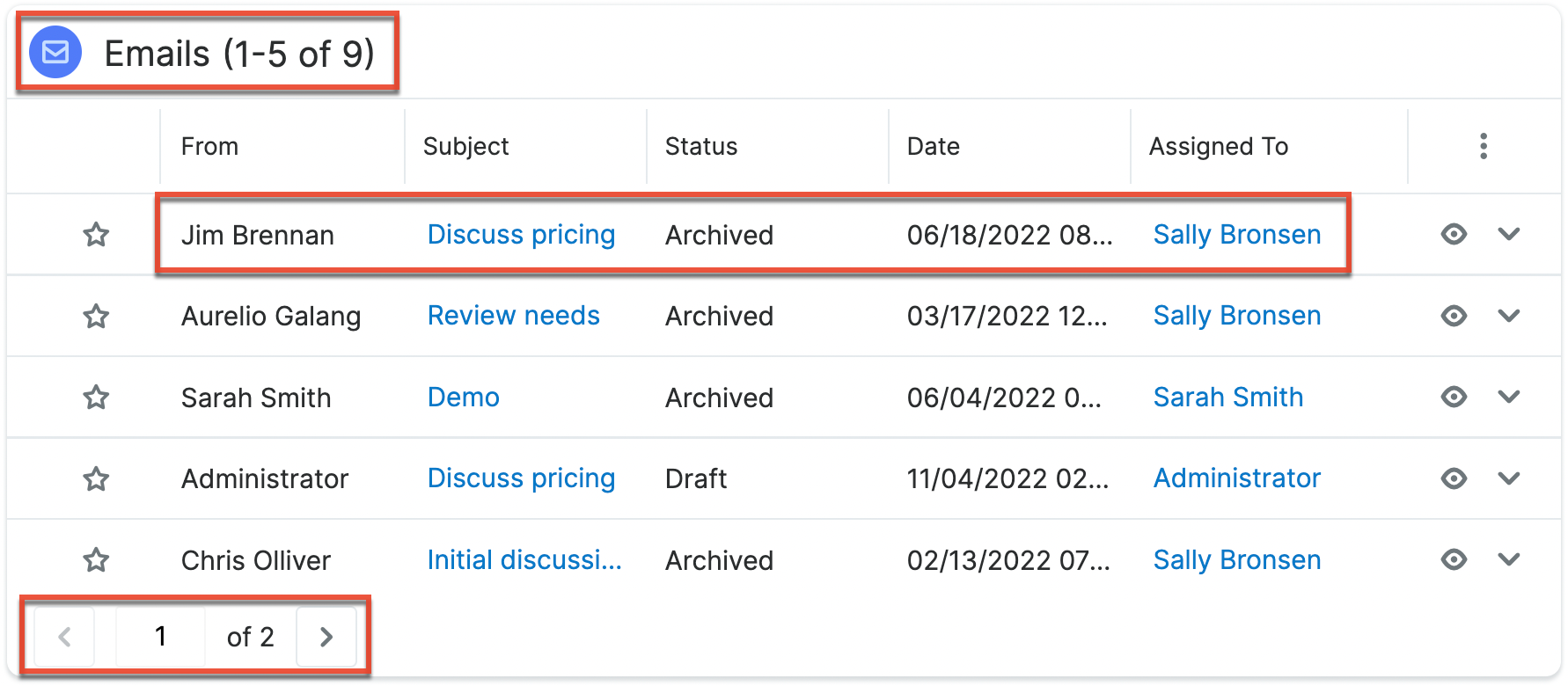
Task: View Sally Bronsen's assigned user profile
Action: (x=1237, y=234)
